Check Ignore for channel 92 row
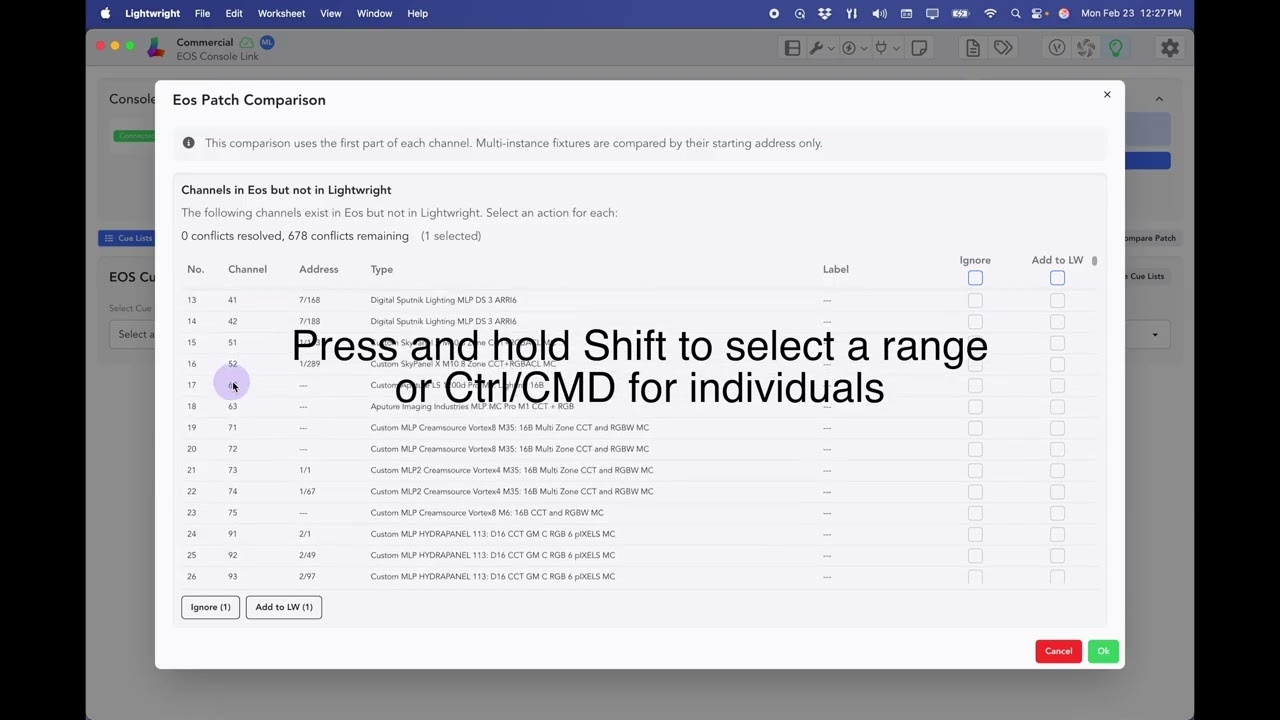1280x720 pixels. click(975, 555)
